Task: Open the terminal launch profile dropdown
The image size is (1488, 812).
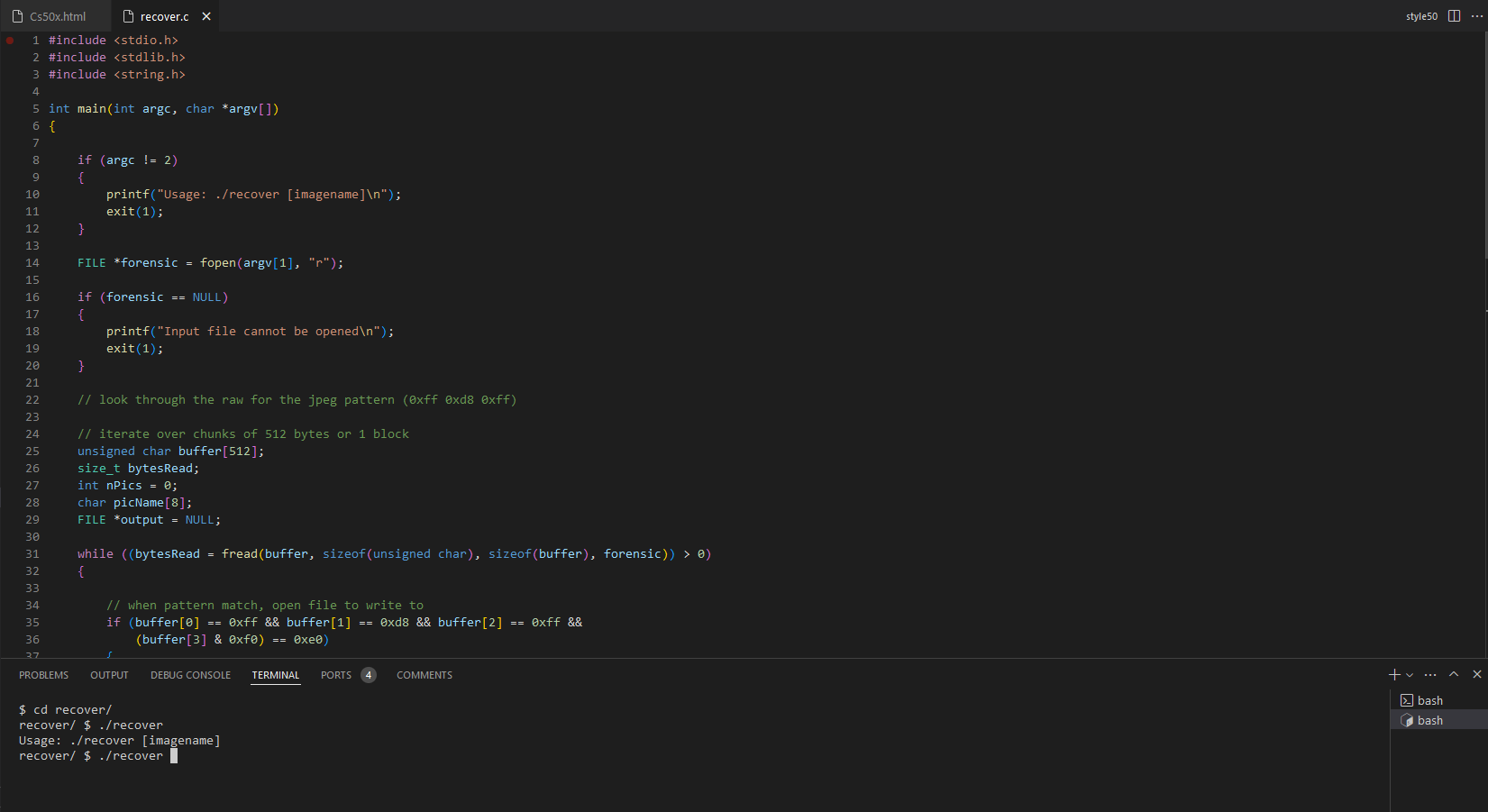Action: point(1410,675)
